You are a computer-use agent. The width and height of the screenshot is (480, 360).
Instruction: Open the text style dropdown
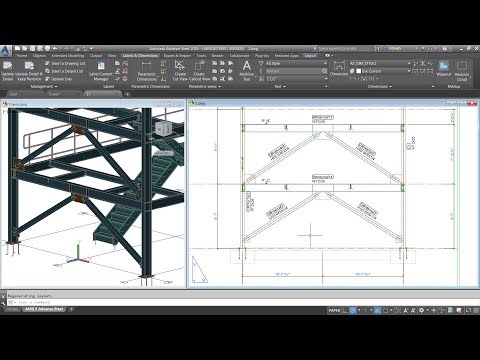[x=326, y=63]
